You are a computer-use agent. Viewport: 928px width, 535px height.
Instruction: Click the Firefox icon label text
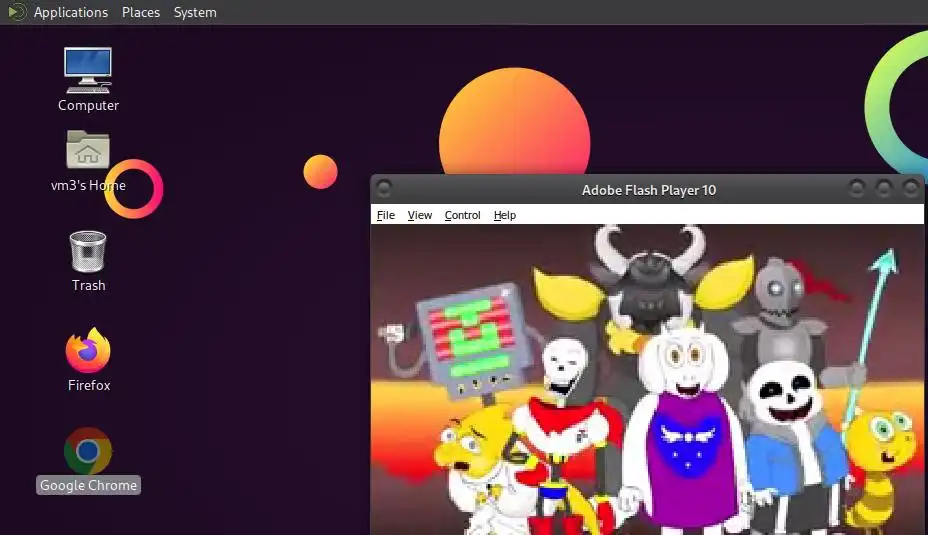tap(89, 385)
